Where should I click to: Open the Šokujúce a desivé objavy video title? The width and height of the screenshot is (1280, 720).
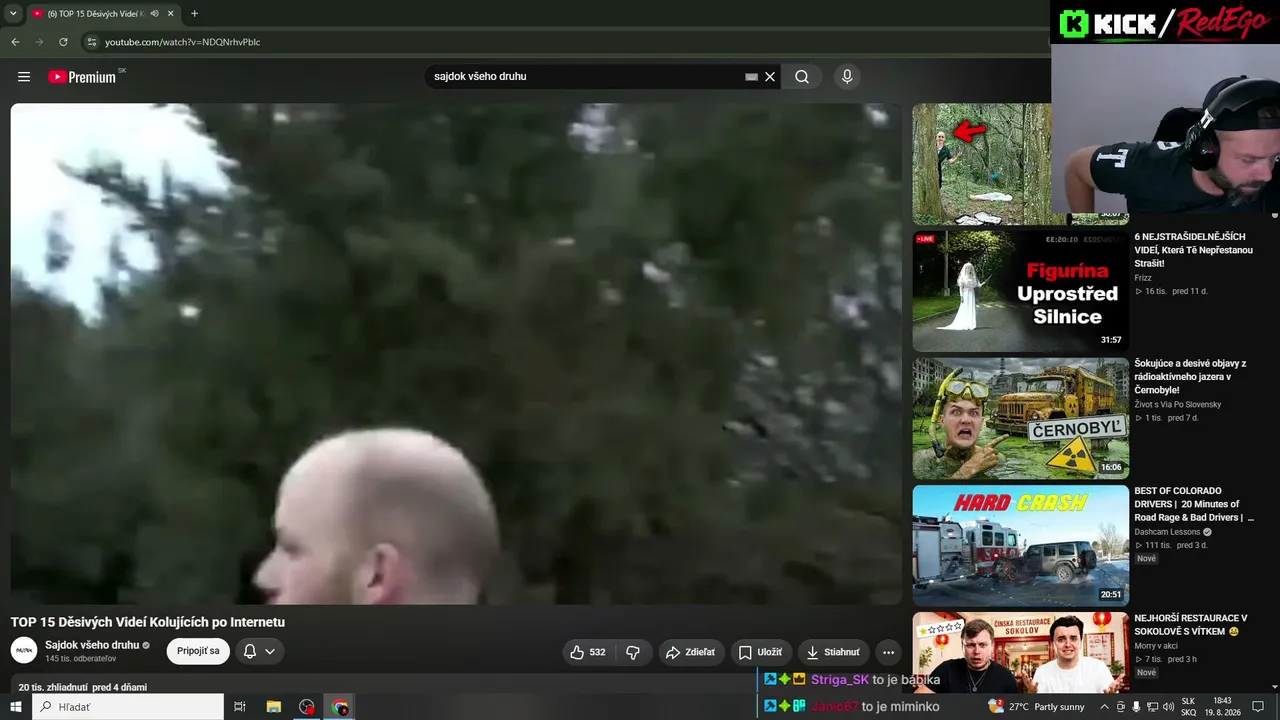coord(1190,377)
